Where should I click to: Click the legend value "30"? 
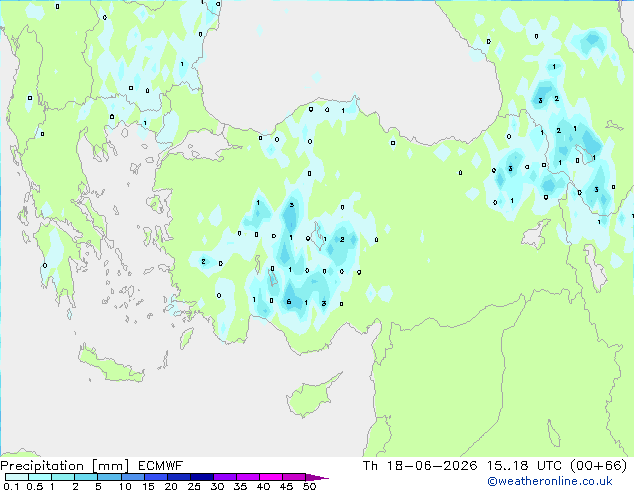tap(217, 486)
